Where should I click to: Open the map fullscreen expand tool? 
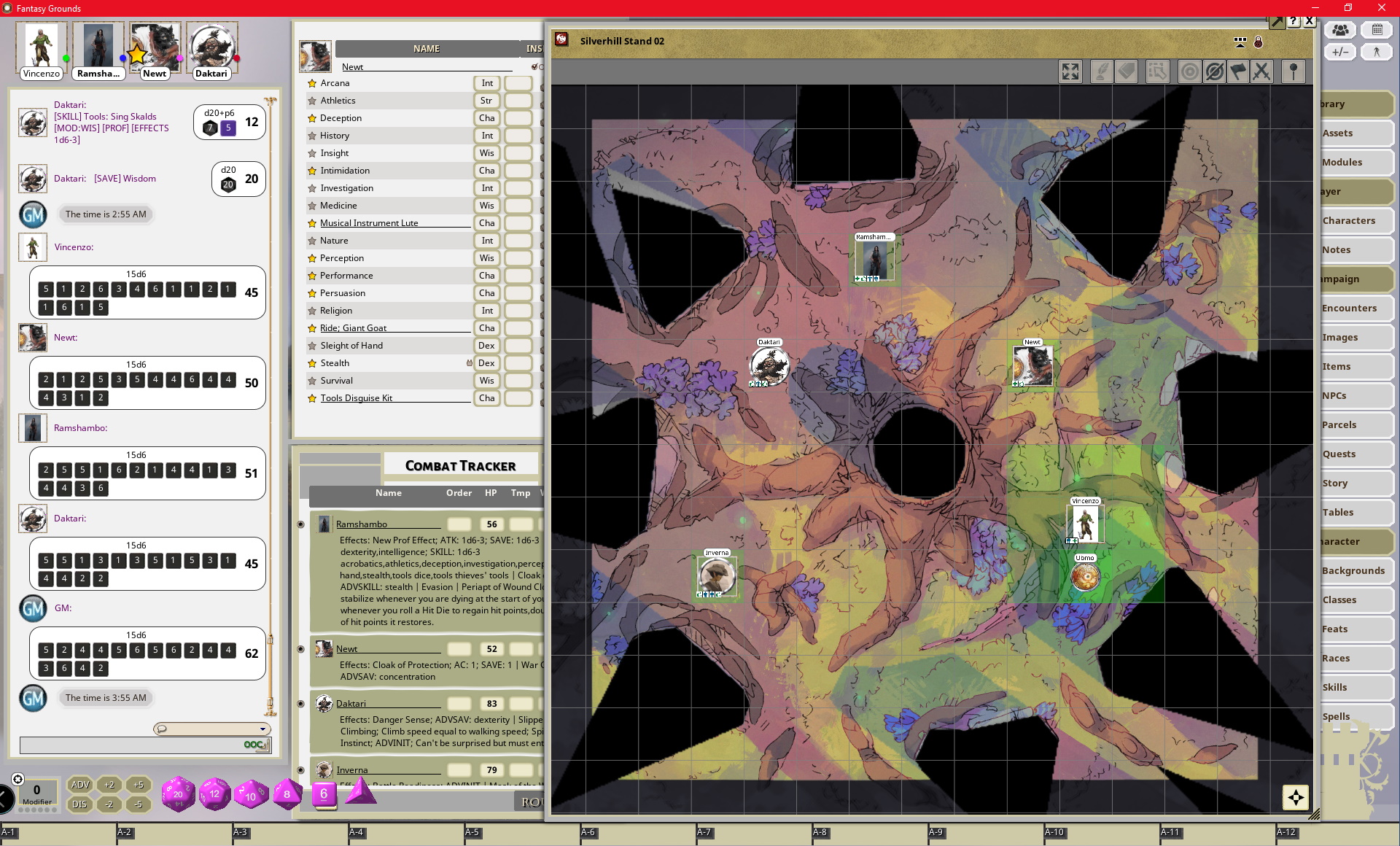[x=1070, y=71]
